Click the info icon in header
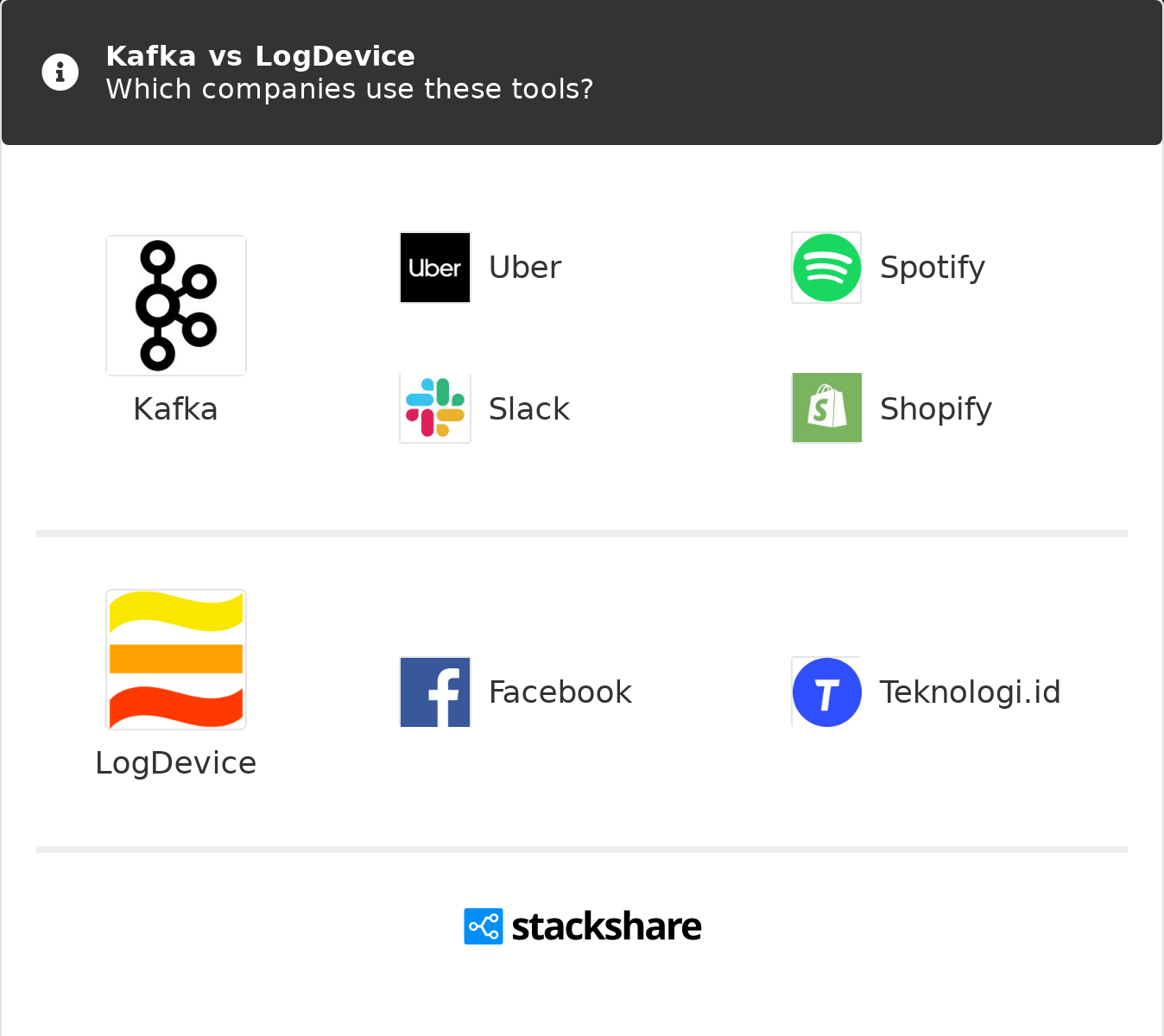Viewport: 1164px width, 1036px height. coord(60,72)
